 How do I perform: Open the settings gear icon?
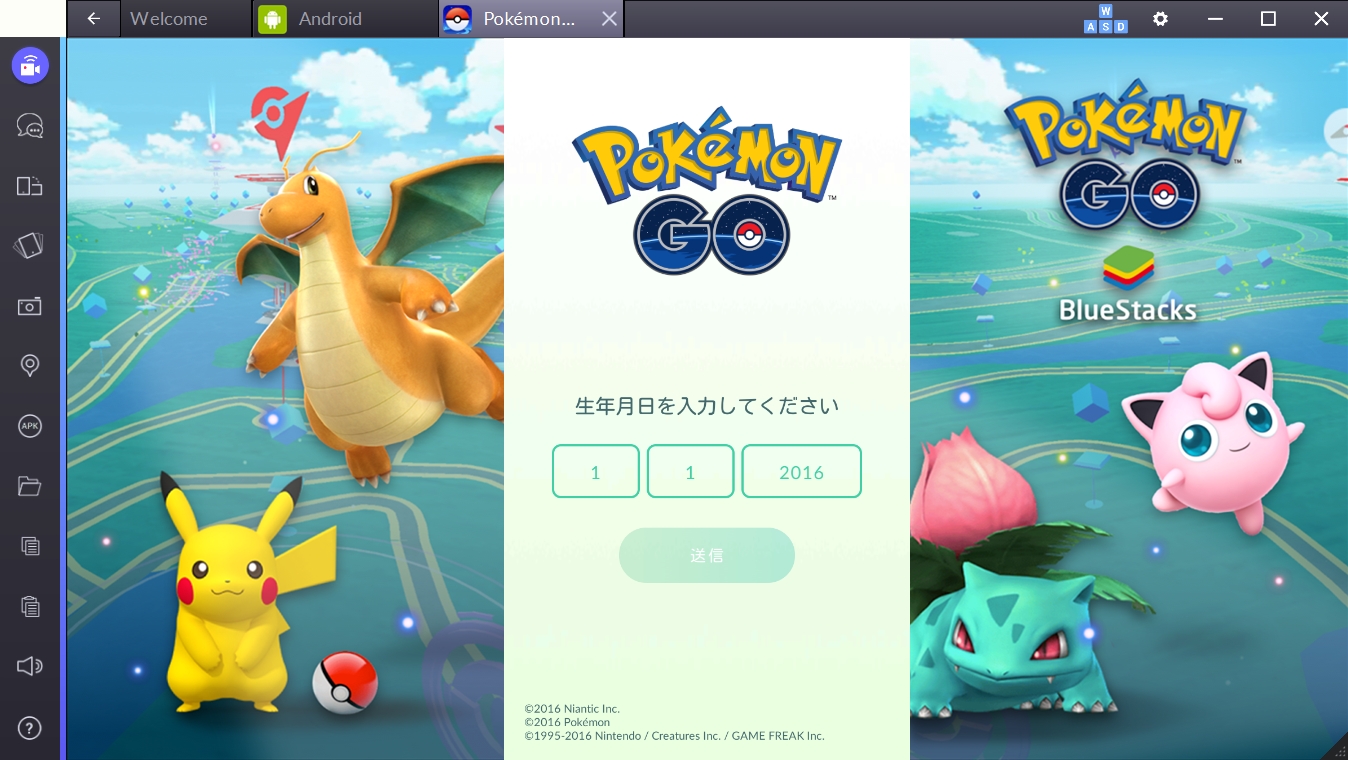click(1160, 19)
